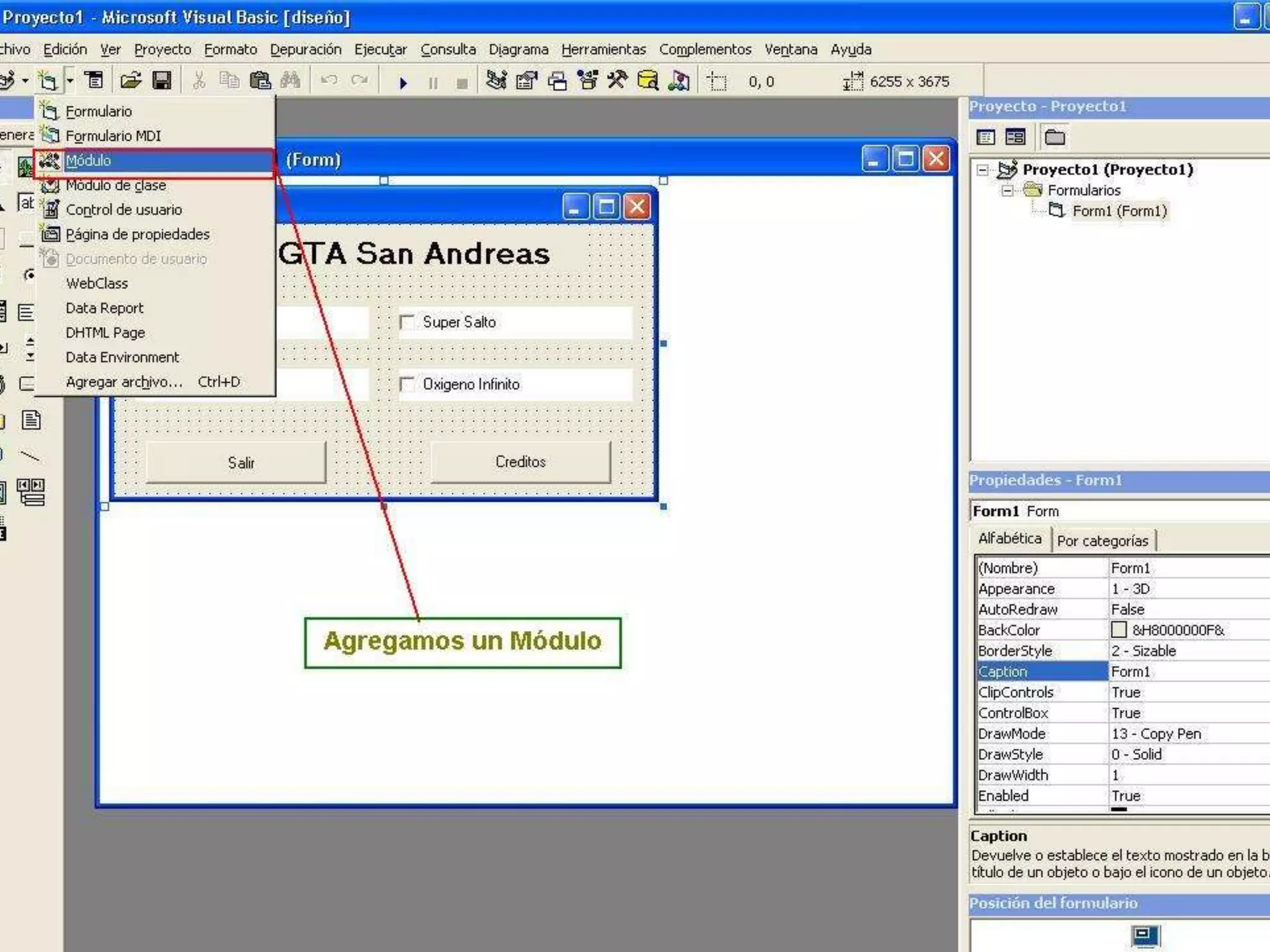Screen dimensions: 1270x952
Task: Click the Toolbox hammer-and-wrench icon
Action: 618,81
